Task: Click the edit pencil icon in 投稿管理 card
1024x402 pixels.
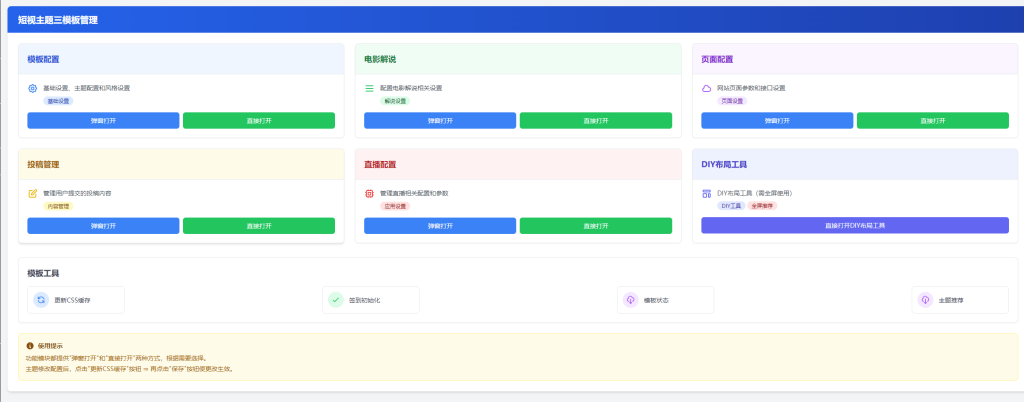Action: click(33, 193)
